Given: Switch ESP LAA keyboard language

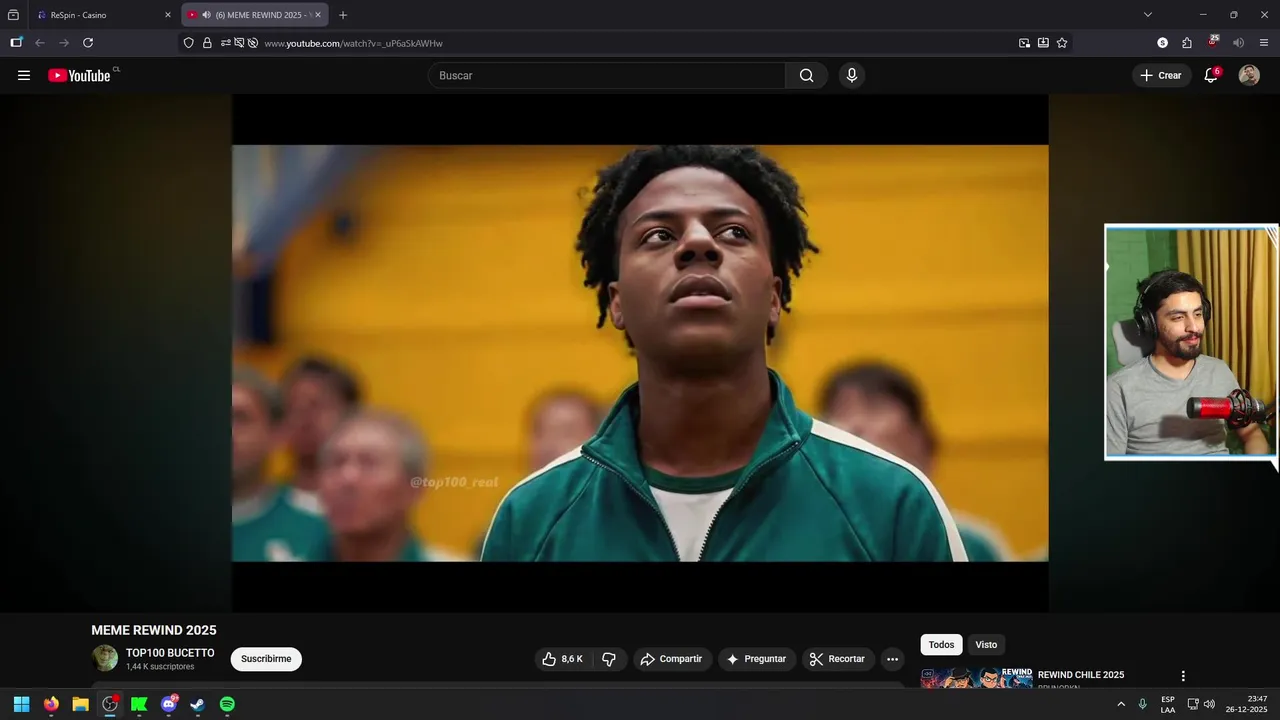Looking at the screenshot, I should click(1168, 704).
